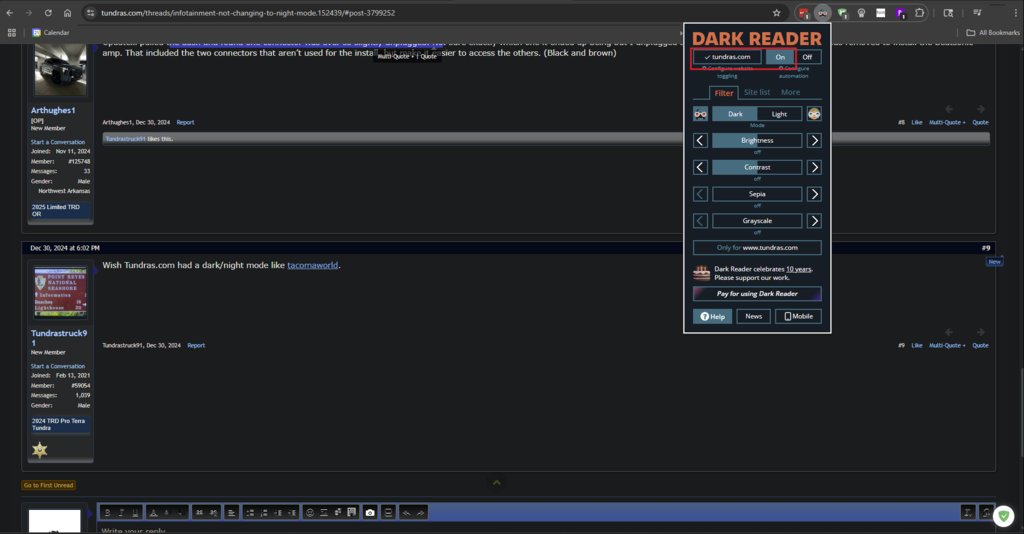Viewport: 1024px width, 534px height.
Task: Open the '10 years' link in Dark Reader
Action: (798, 269)
